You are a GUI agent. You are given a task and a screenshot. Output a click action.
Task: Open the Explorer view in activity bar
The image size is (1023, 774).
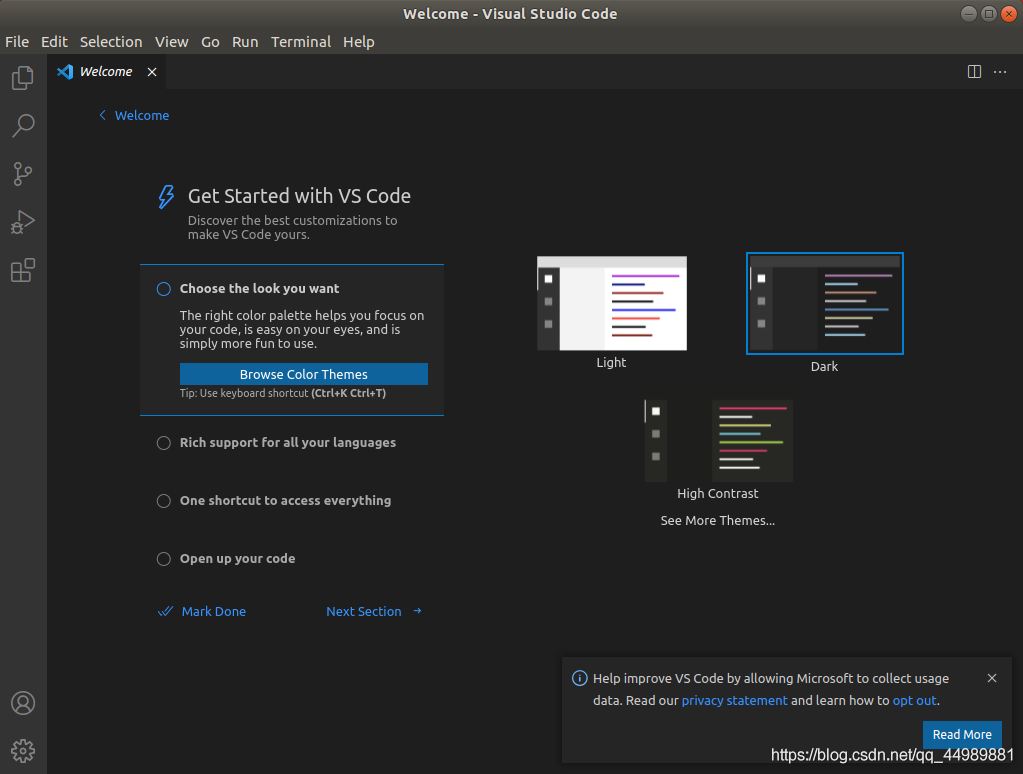[23, 78]
